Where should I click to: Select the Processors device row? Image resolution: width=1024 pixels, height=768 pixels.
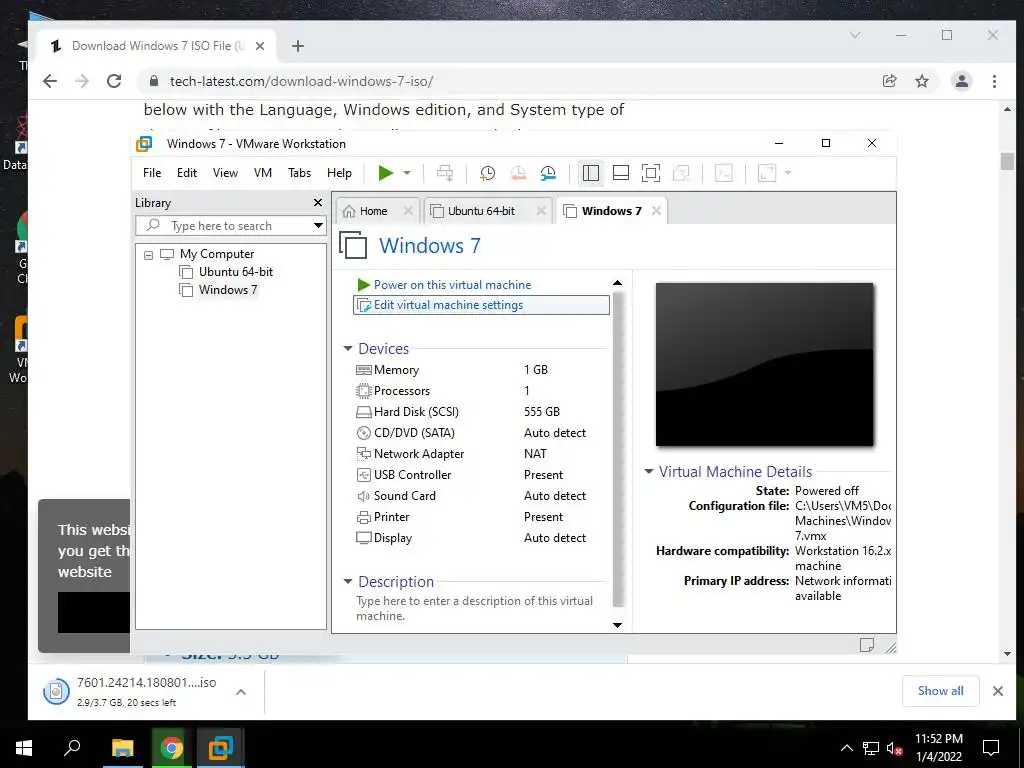(x=481, y=391)
